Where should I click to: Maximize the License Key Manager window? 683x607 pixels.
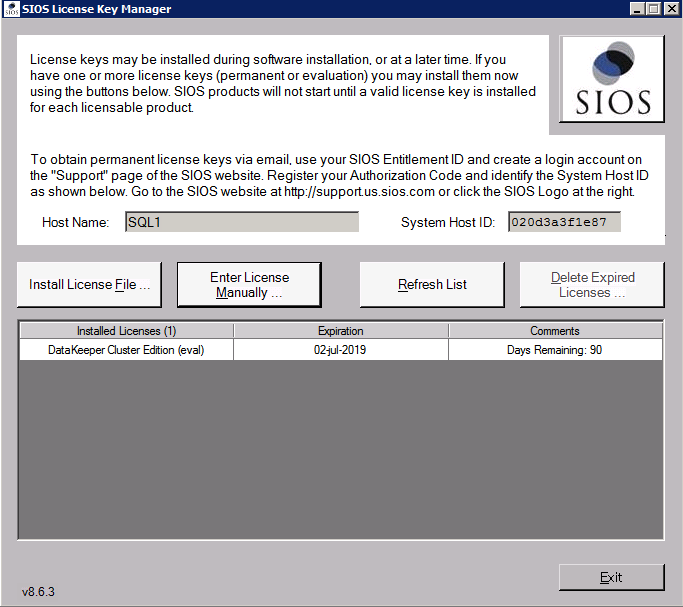pos(653,9)
